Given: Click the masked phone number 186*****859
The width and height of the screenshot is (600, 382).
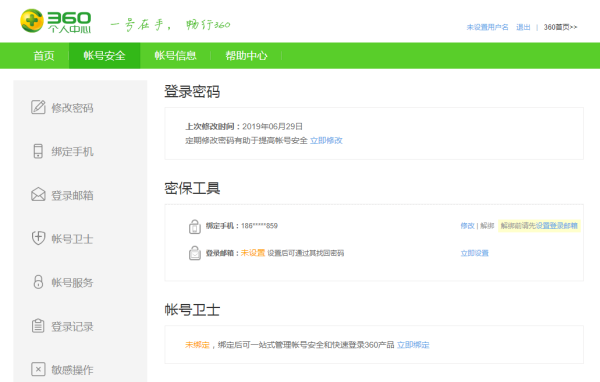Looking at the screenshot, I should (259, 226).
